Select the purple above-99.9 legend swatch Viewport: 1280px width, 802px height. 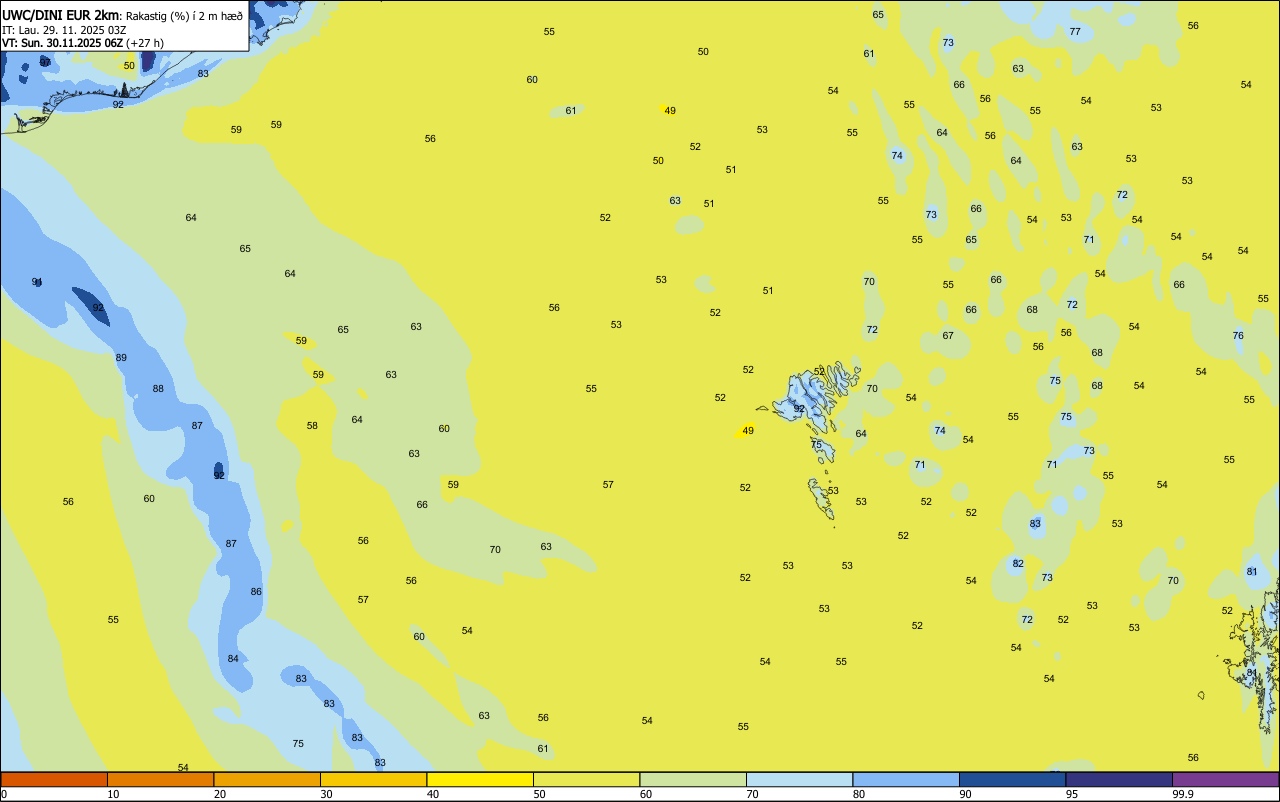[1226, 779]
